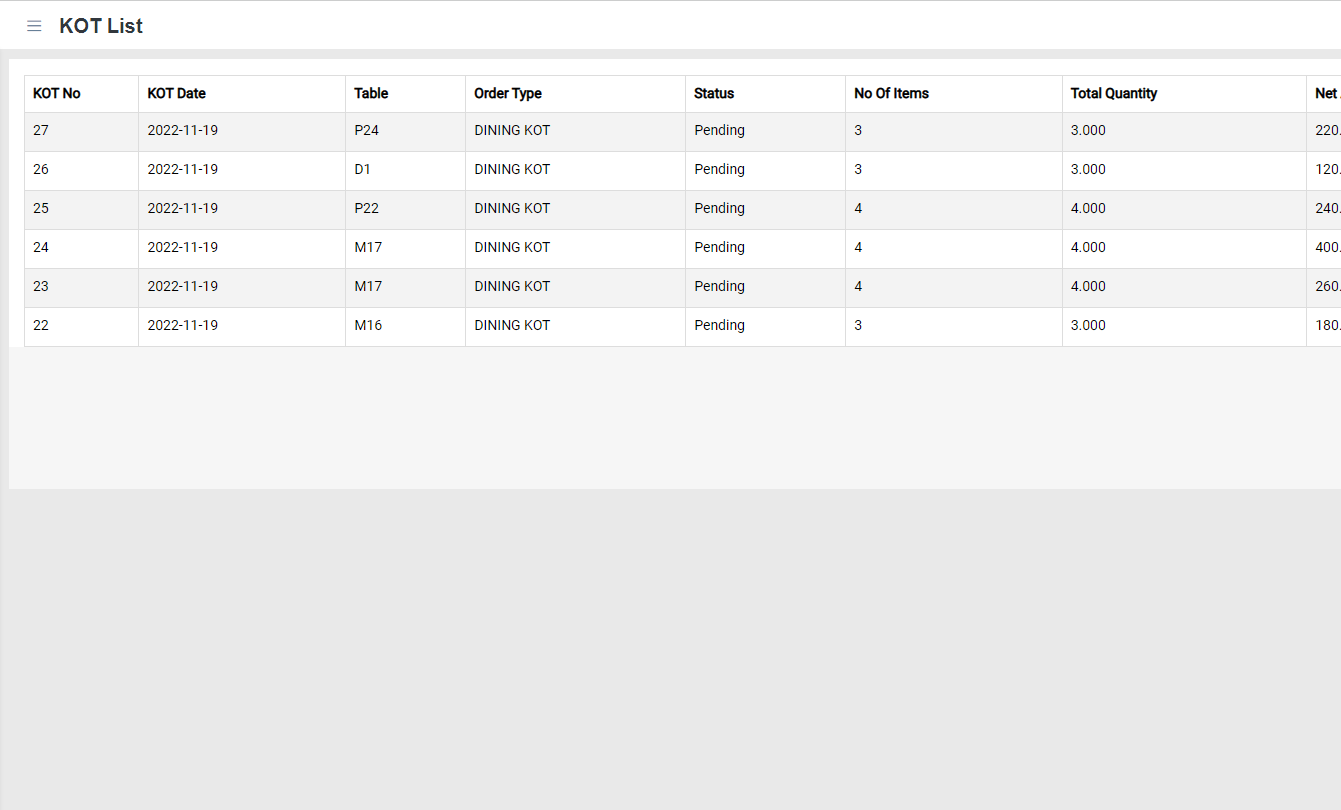Click Pending status of KOT 22
The image size is (1341, 810).
(x=719, y=325)
